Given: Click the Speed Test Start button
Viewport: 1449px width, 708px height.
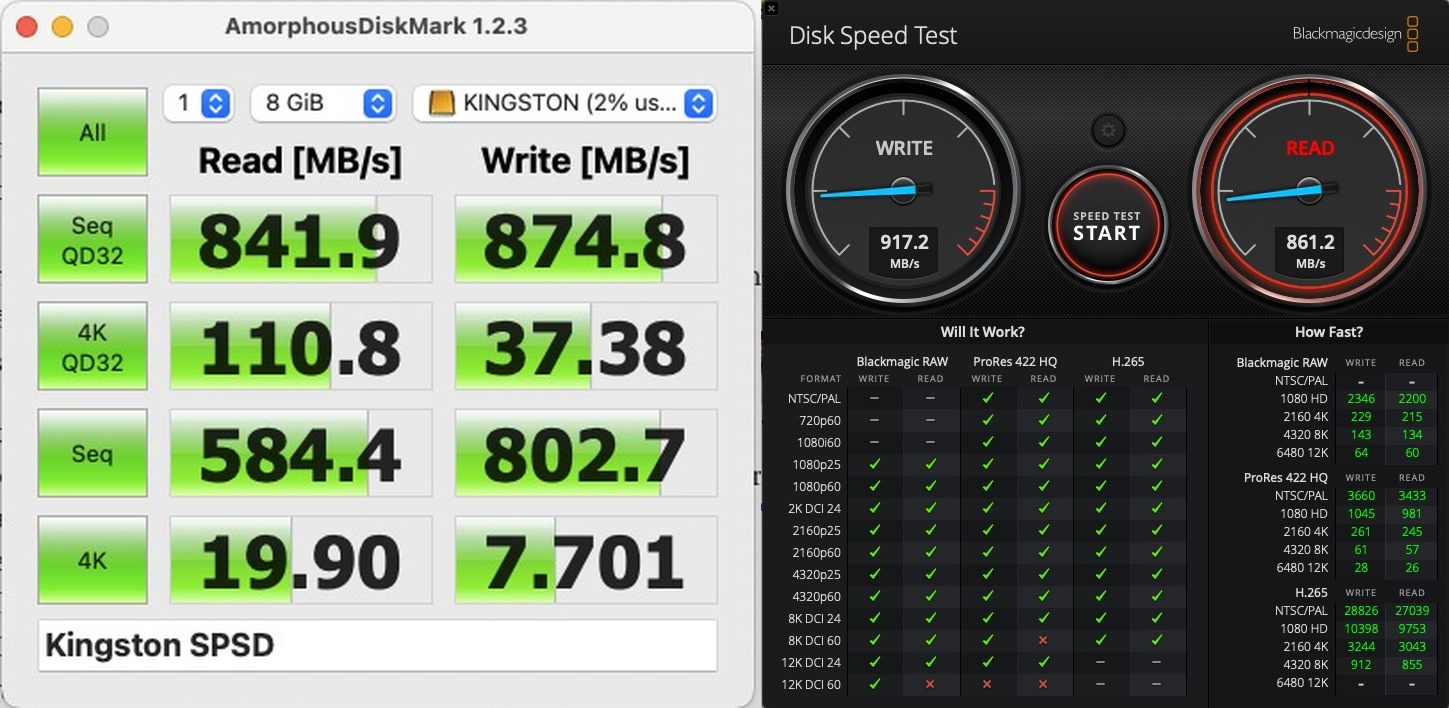Looking at the screenshot, I should 1106,225.
